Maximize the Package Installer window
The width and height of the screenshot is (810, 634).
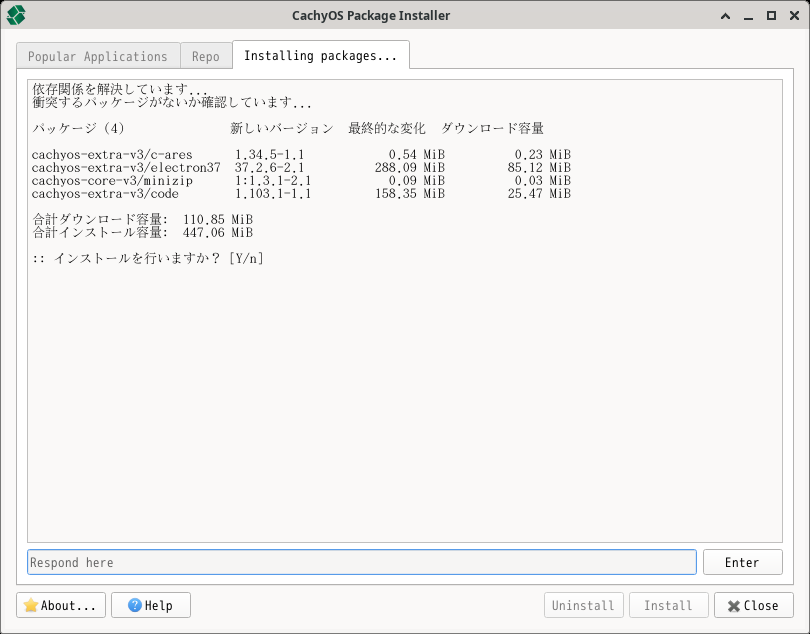click(x=771, y=16)
